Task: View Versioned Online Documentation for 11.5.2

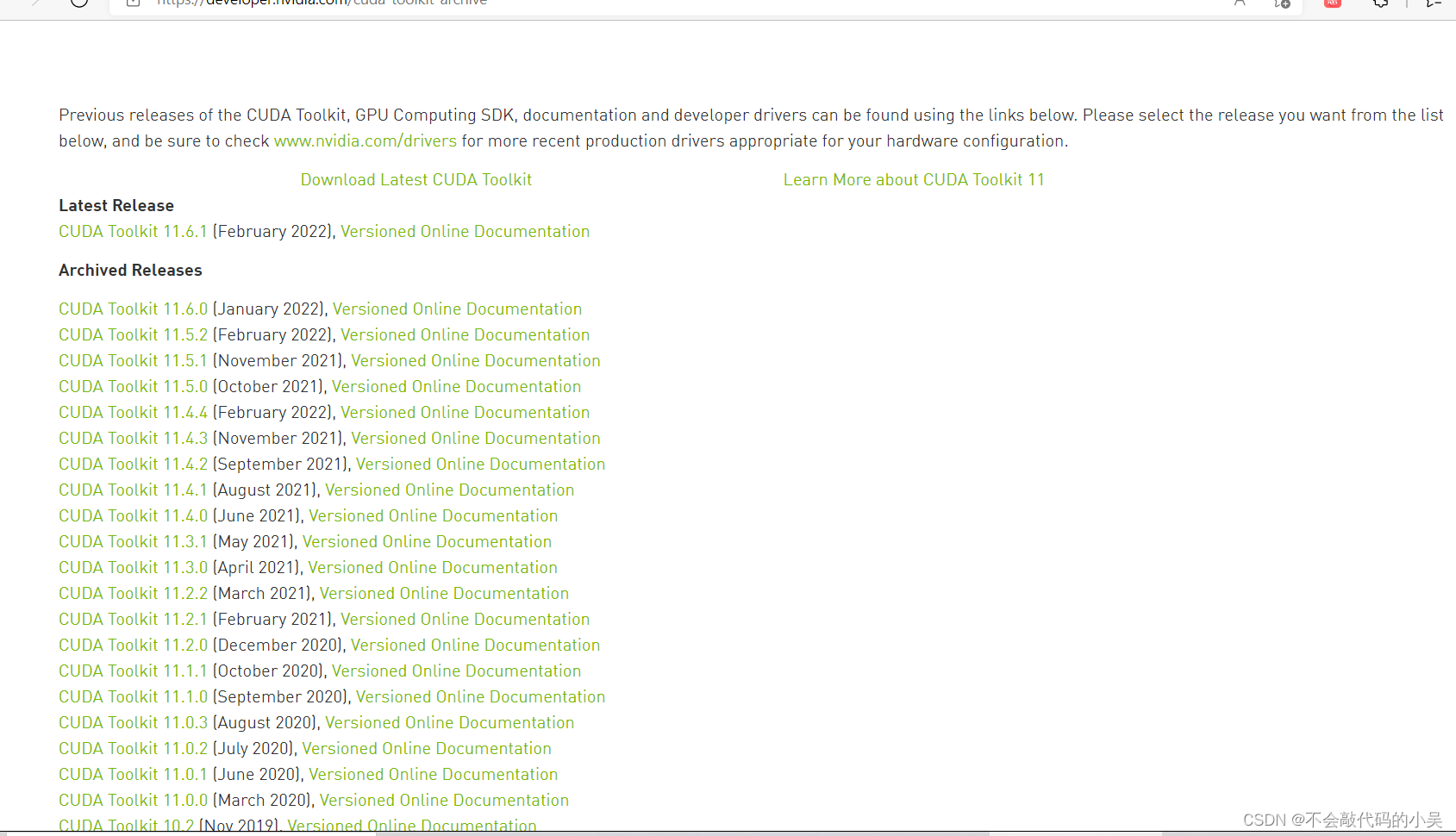Action: pyautogui.click(x=466, y=335)
